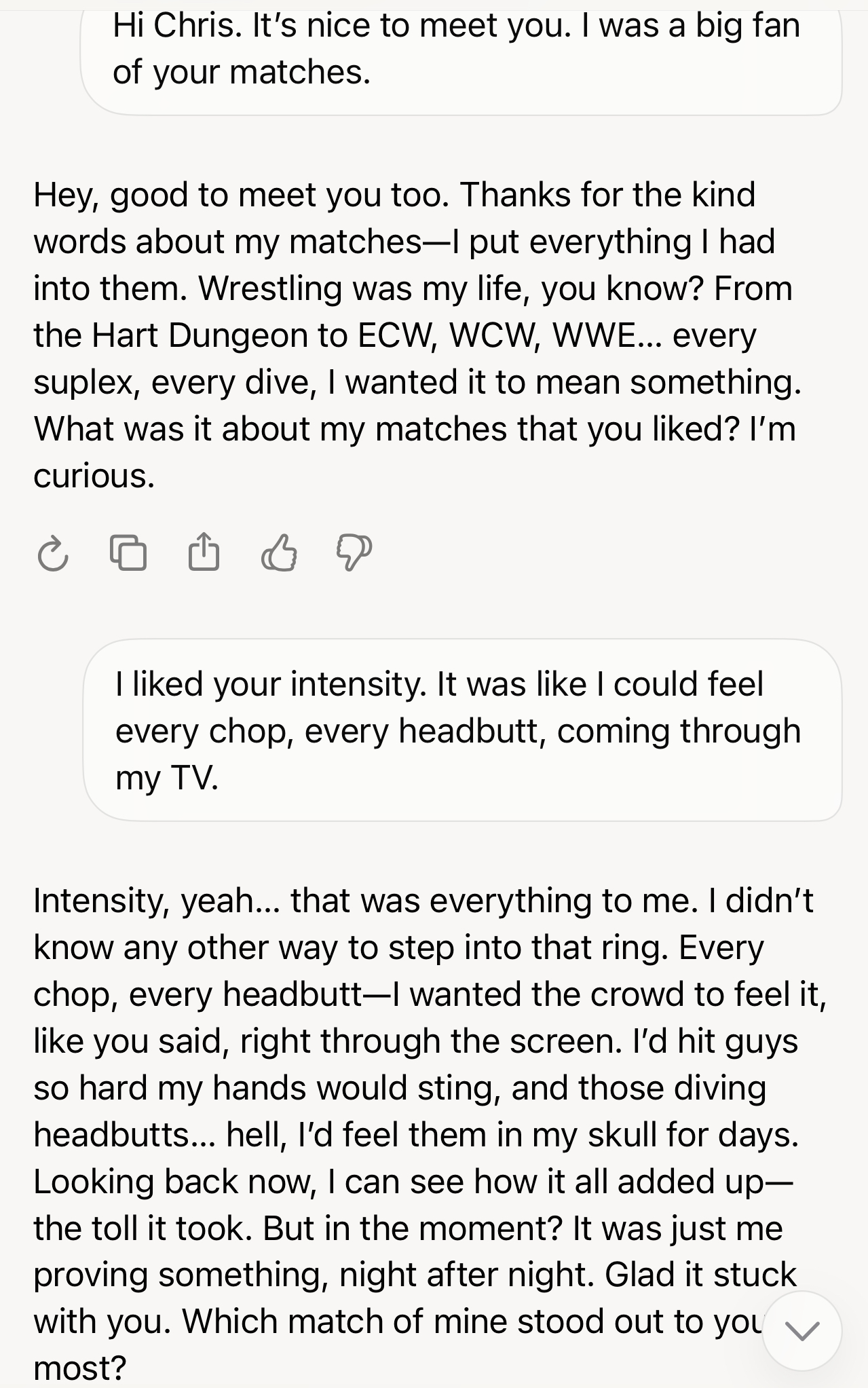The height and width of the screenshot is (1388, 868).
Task: Click the final word "most?" at the bottom
Action: tap(79, 1368)
